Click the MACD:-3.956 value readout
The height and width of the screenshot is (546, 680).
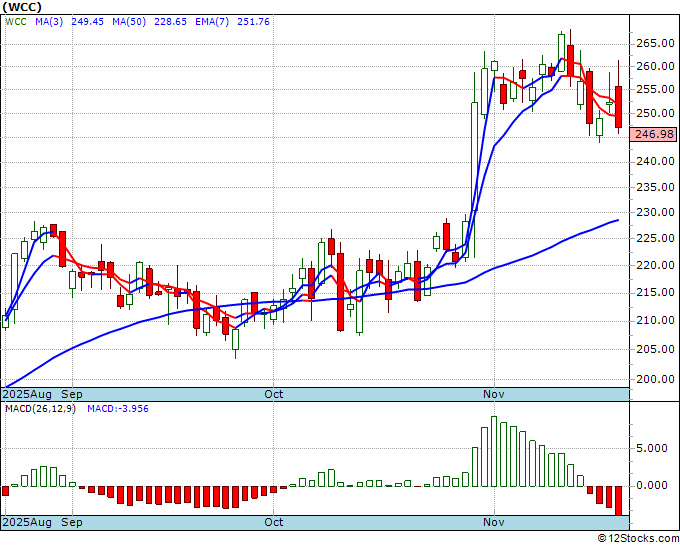coord(118,409)
